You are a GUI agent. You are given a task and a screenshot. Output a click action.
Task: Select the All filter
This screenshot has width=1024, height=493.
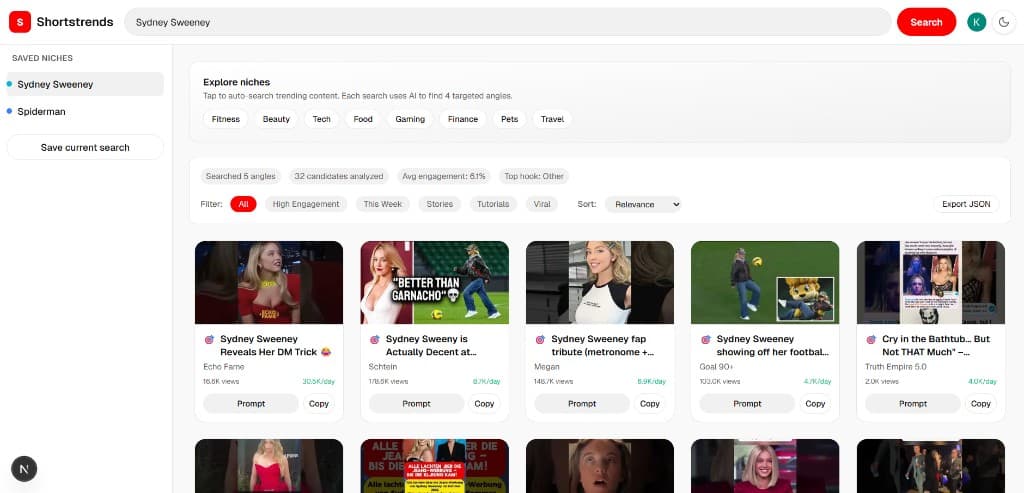click(244, 204)
